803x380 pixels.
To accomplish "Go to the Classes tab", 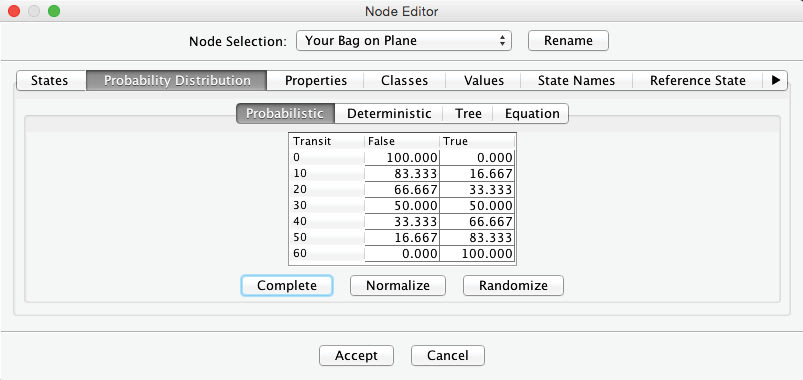I will (405, 80).
